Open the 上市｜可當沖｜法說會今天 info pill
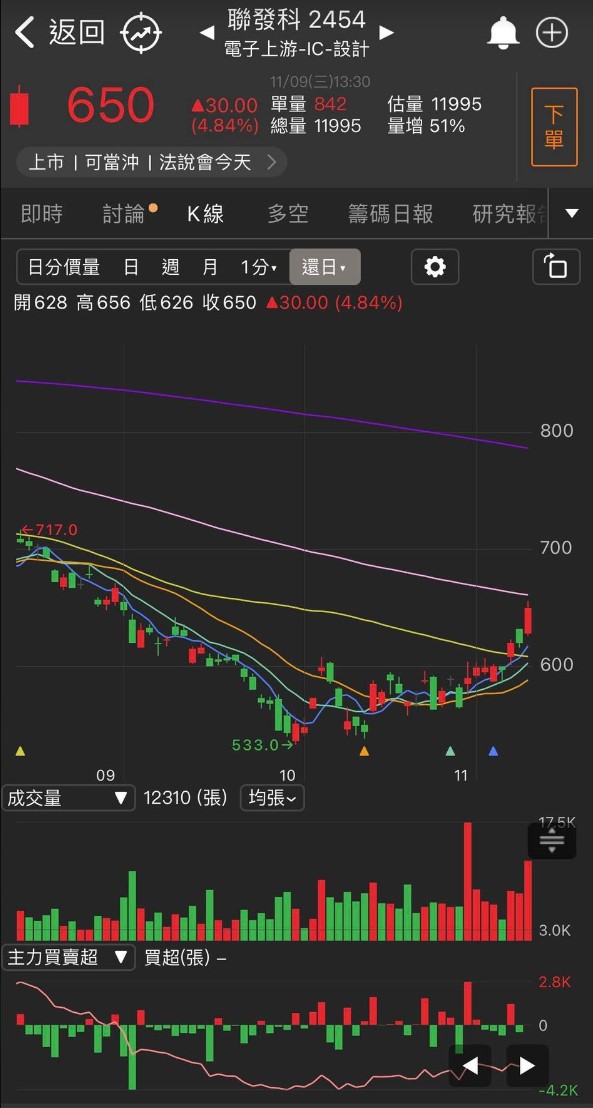Image resolution: width=593 pixels, height=1108 pixels. click(x=151, y=163)
